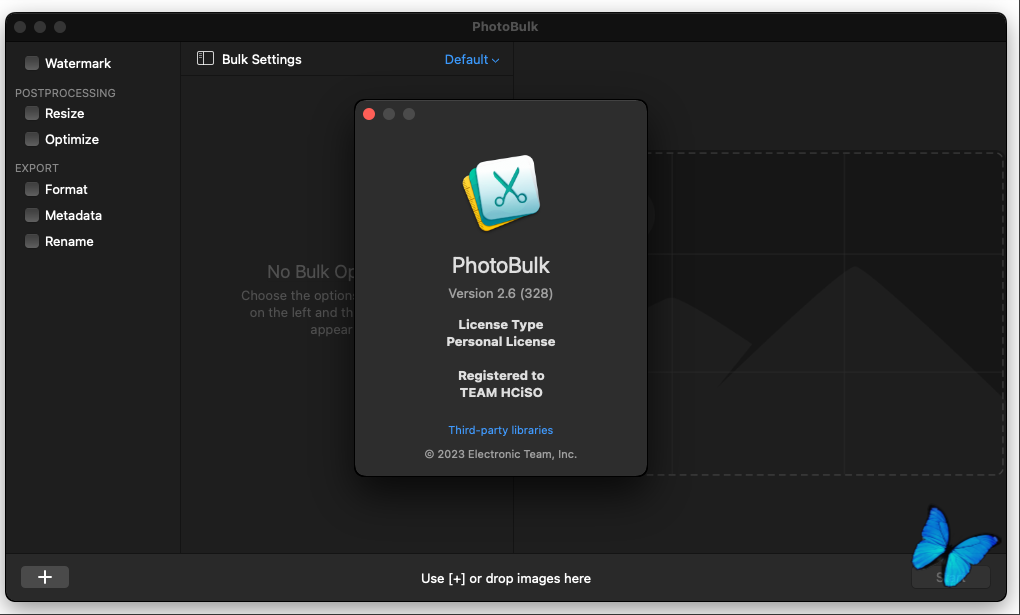This screenshot has height=615, width=1020.
Task: Click the Version 2.6 (328) text
Action: pos(500,294)
